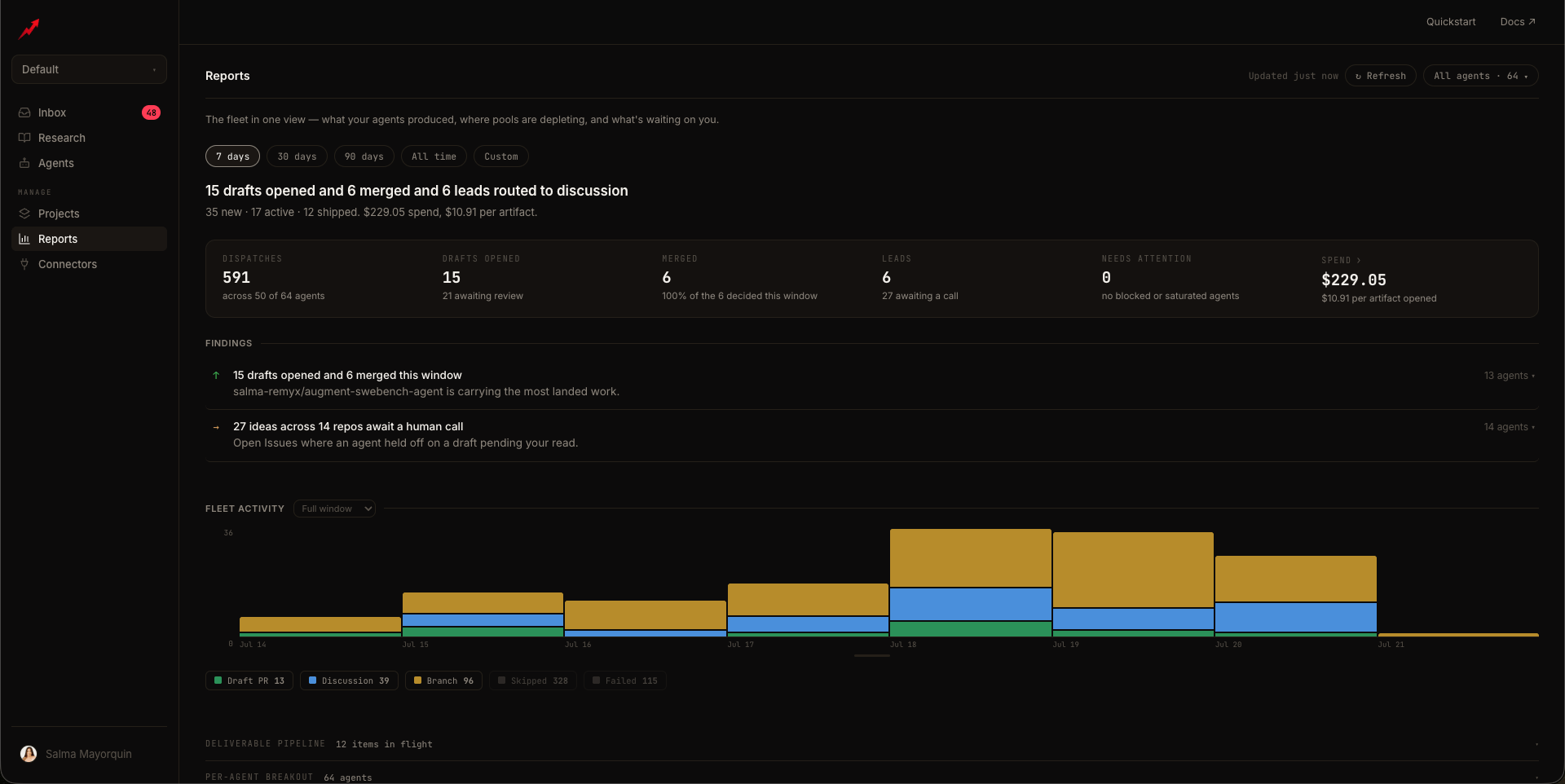Open the Agents section
Viewport: 1565px width, 784px height.
89,163
